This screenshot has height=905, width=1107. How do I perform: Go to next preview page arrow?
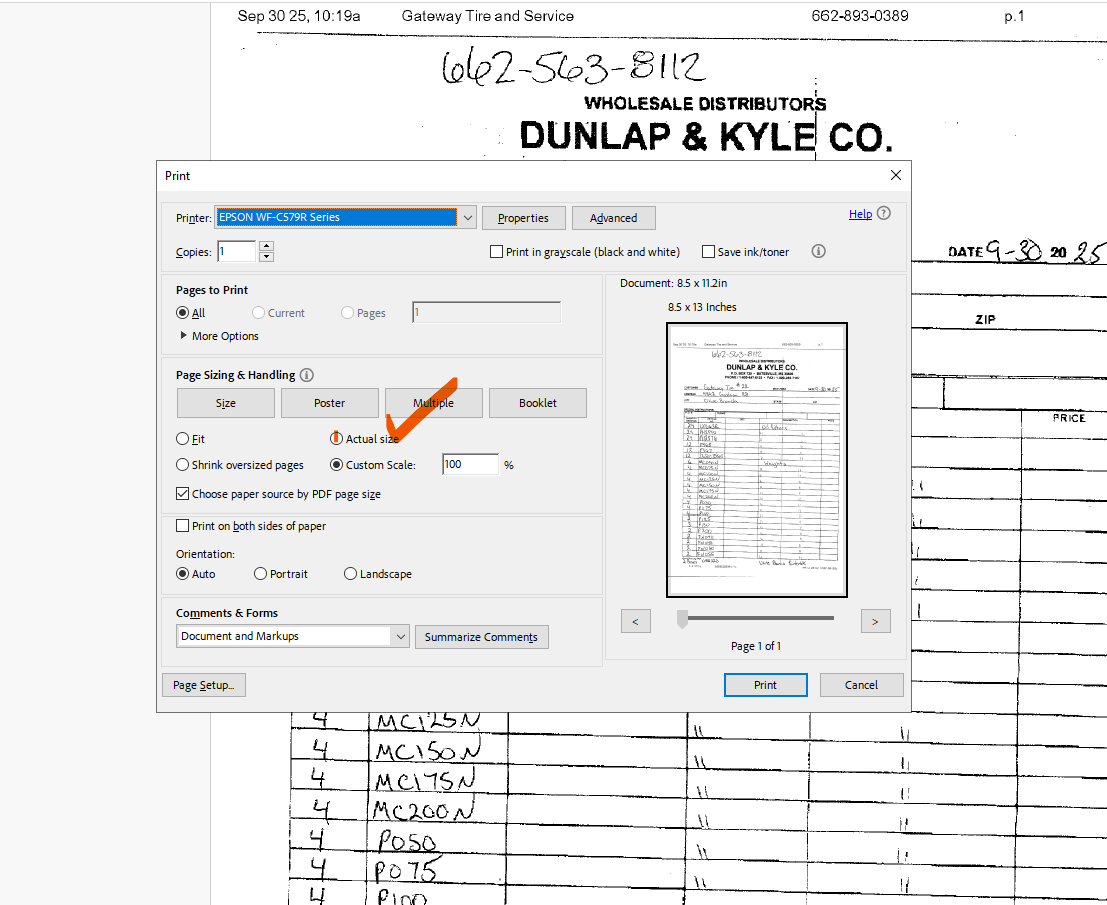tap(875, 621)
